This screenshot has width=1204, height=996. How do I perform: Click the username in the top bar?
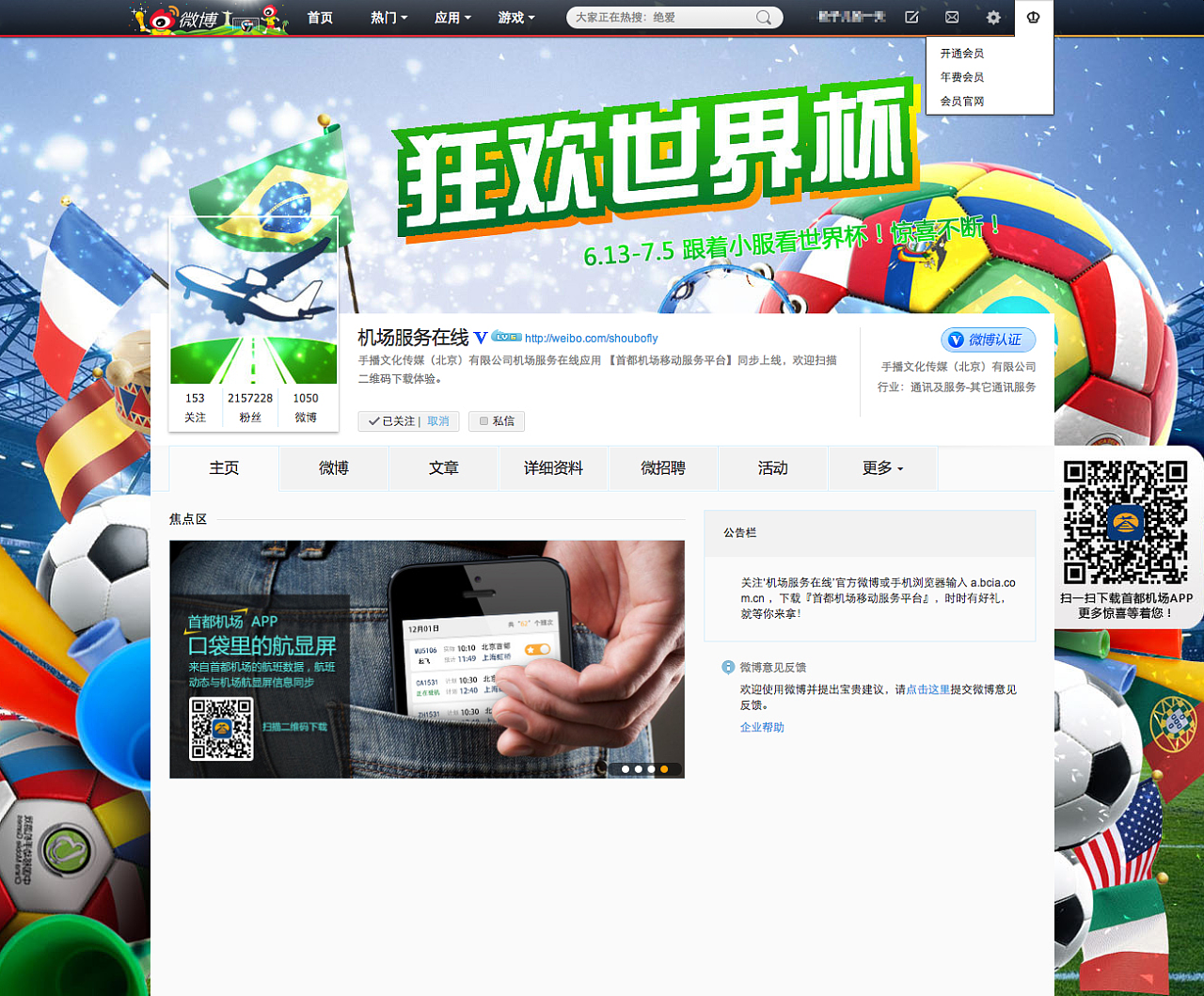[851, 17]
